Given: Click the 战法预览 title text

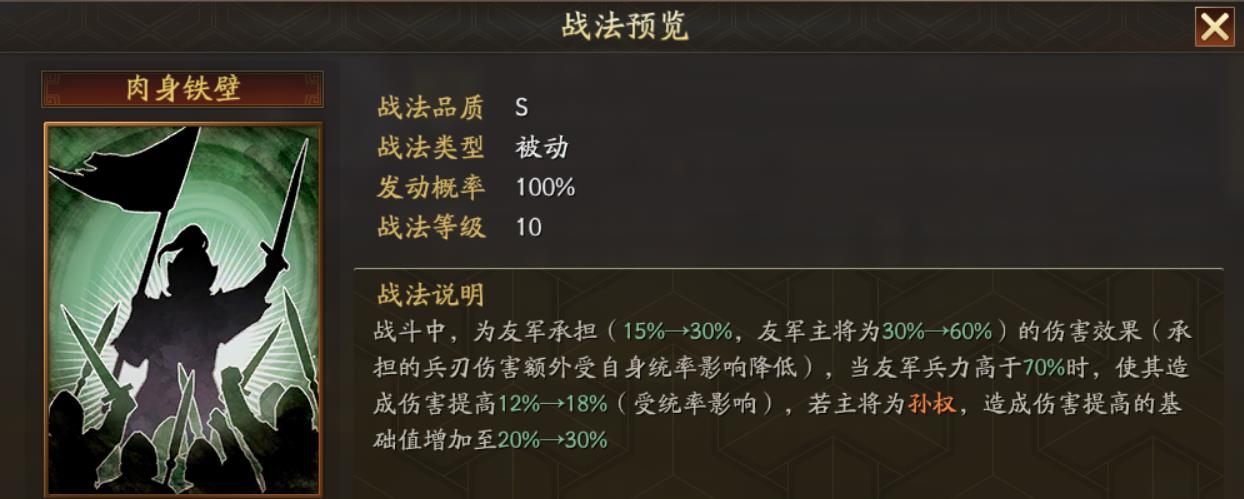Looking at the screenshot, I should 625,27.
